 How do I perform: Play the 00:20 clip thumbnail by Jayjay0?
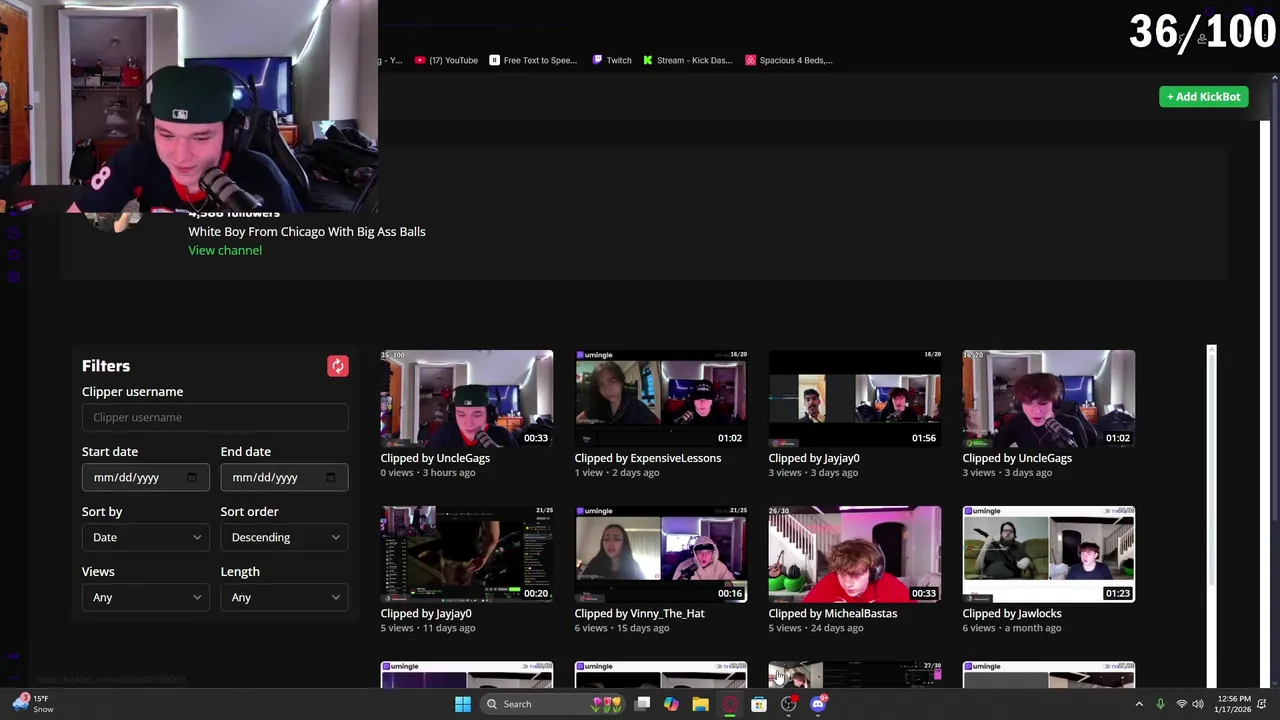[466, 554]
